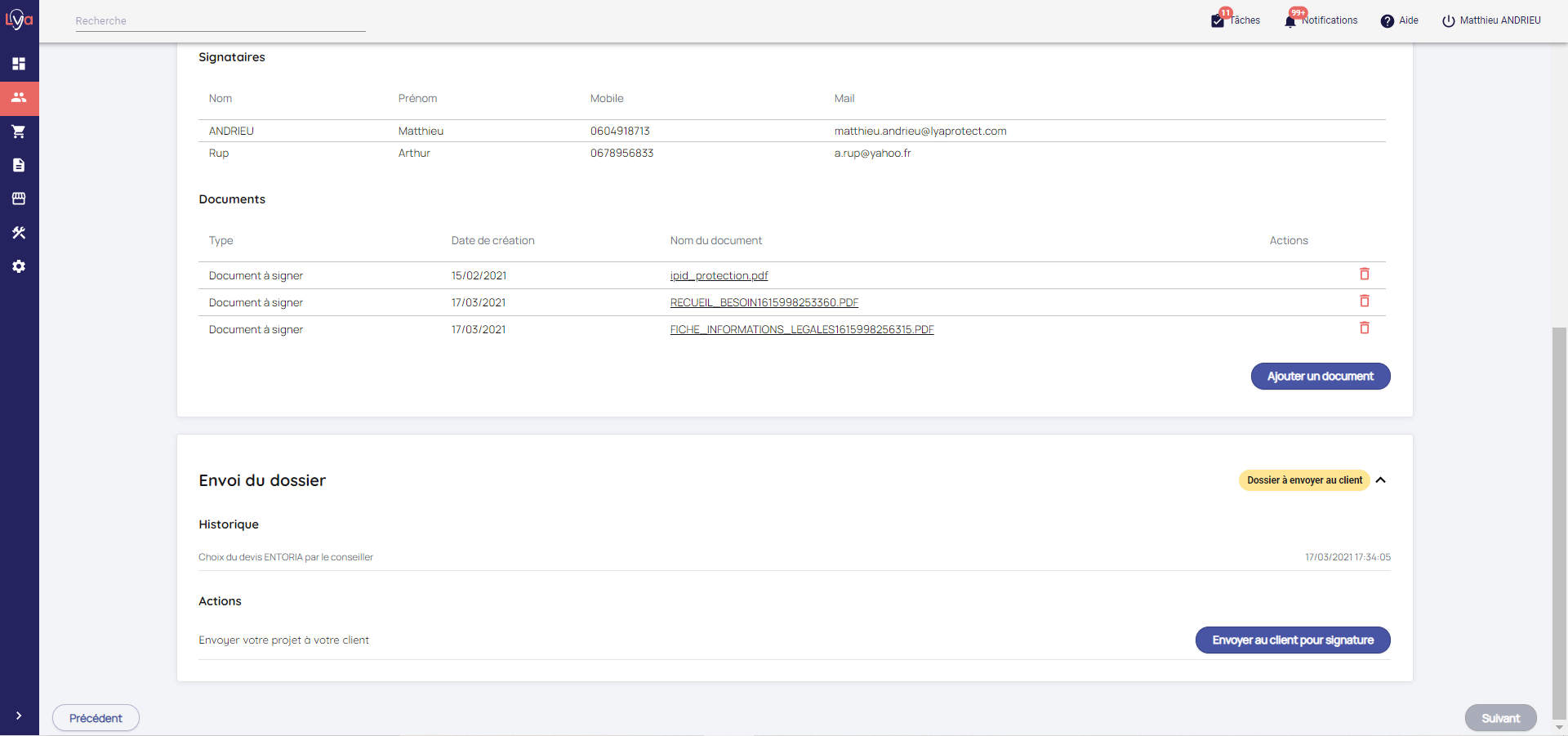Delete the ipid_protection.pdf document
Image resolution: width=1568 pixels, height=736 pixels.
click(1364, 274)
